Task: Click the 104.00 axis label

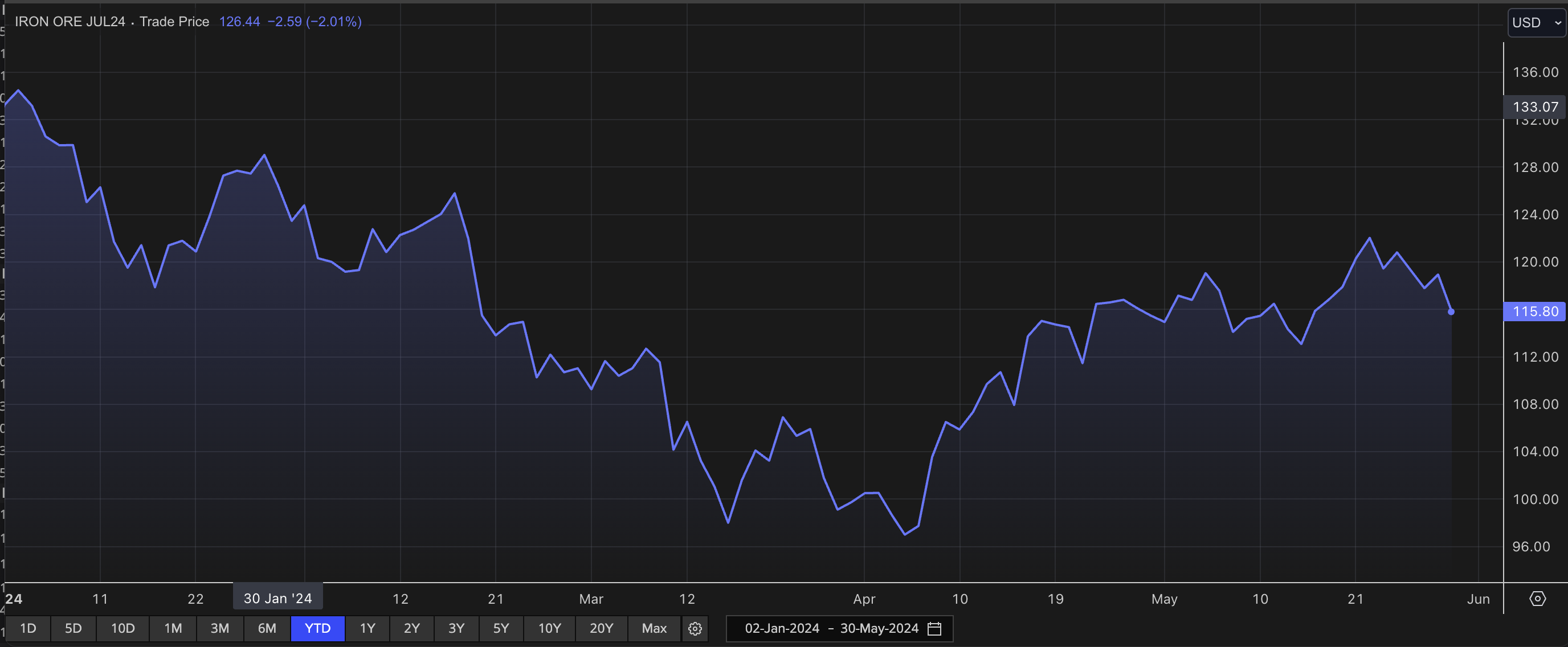Action: point(1536,452)
